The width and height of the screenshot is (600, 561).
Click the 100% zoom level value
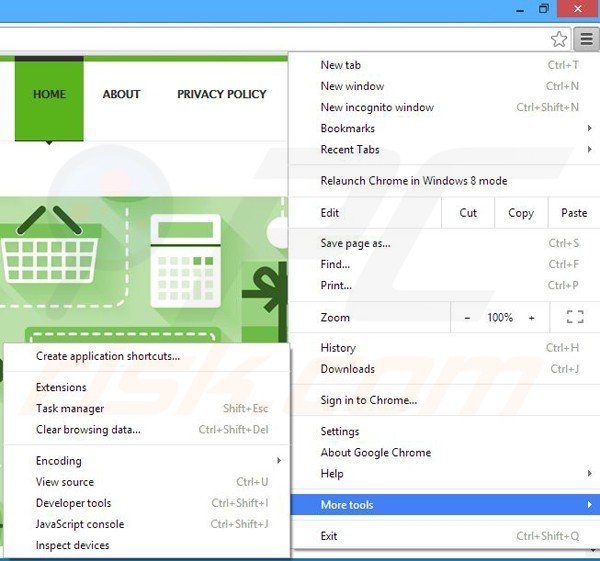500,317
